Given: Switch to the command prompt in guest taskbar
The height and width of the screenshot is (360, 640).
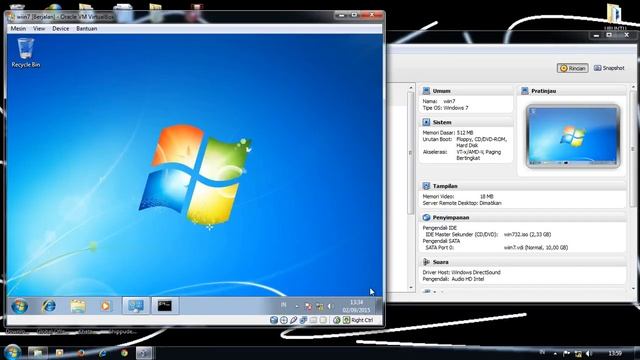Looking at the screenshot, I should click(x=165, y=306).
